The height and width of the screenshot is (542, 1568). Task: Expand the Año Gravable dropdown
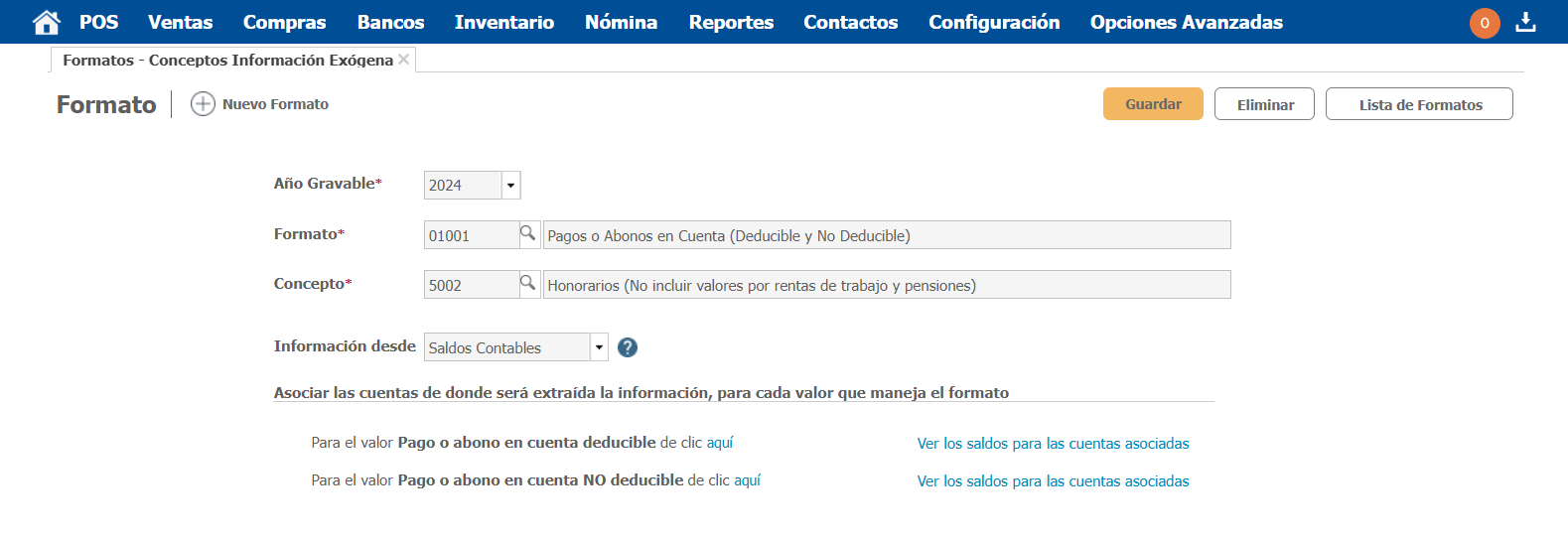click(510, 186)
